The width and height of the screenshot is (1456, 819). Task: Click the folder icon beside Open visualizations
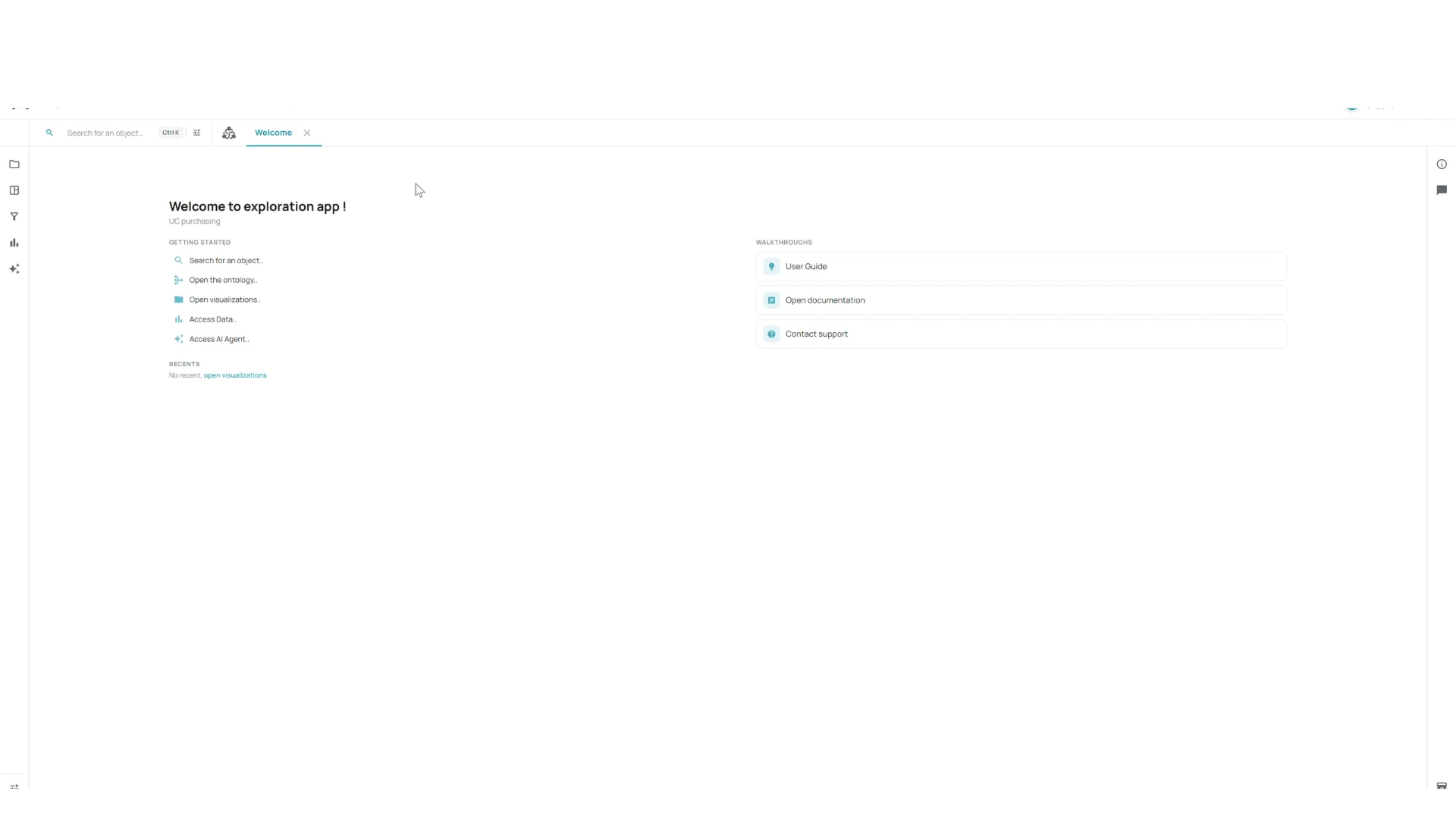(x=179, y=300)
